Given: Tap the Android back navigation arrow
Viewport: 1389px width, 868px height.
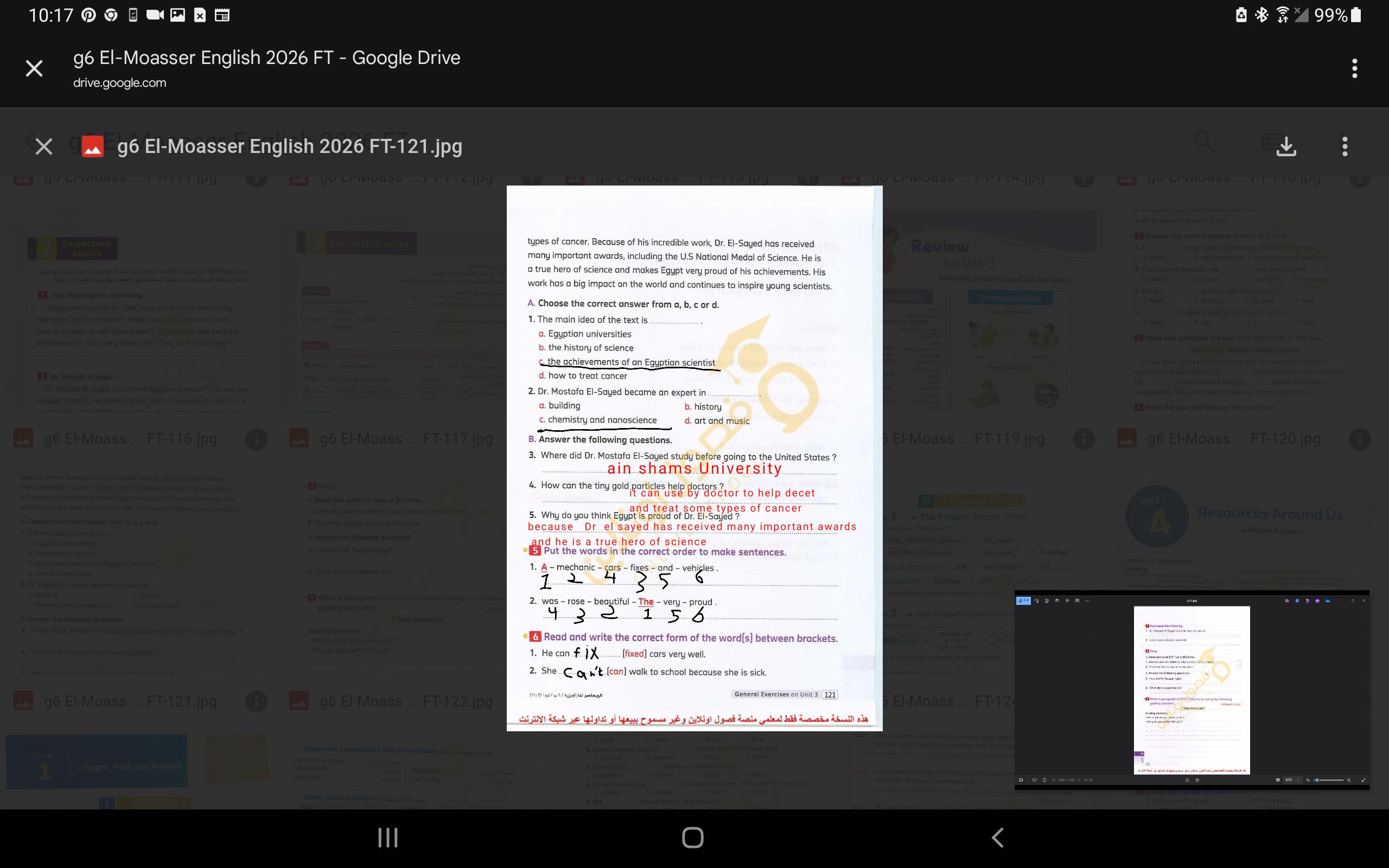Looking at the screenshot, I should click(x=998, y=838).
